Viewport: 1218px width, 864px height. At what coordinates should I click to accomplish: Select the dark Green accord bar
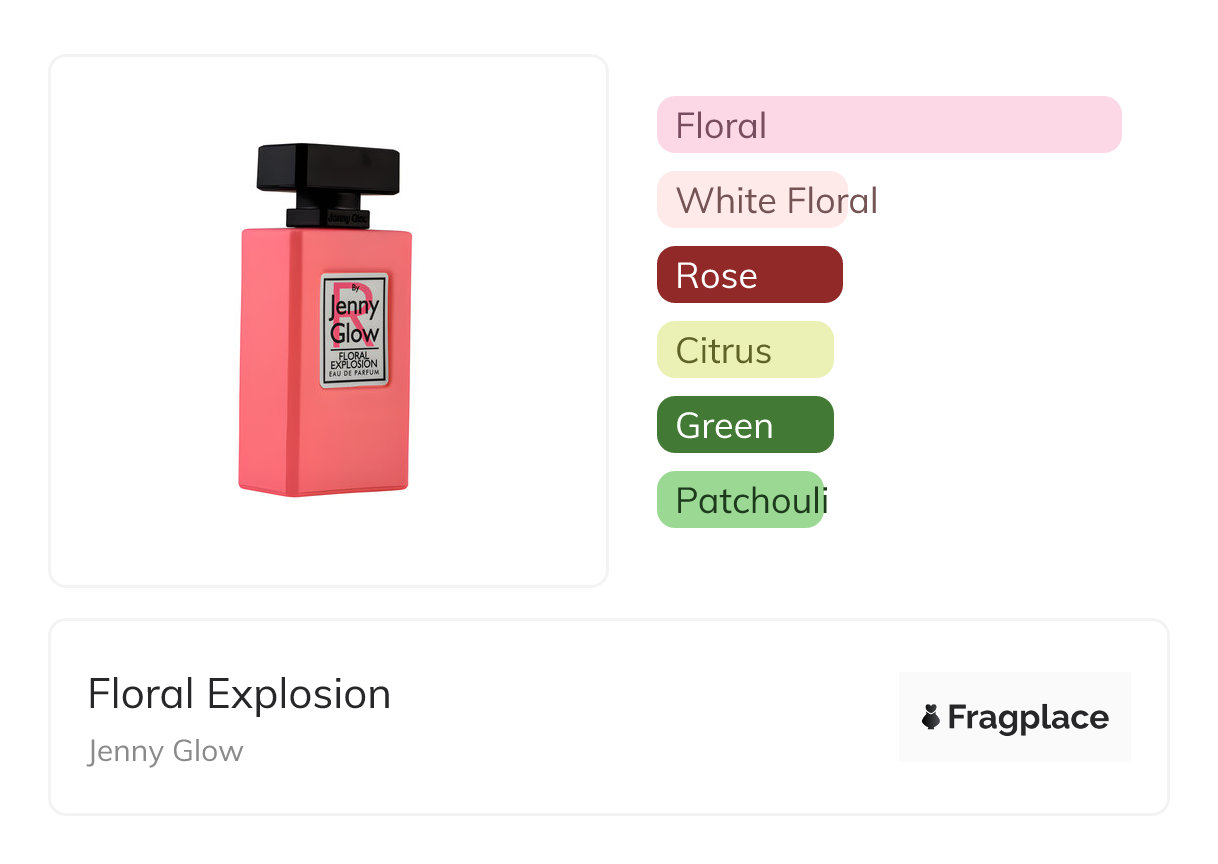[744, 425]
